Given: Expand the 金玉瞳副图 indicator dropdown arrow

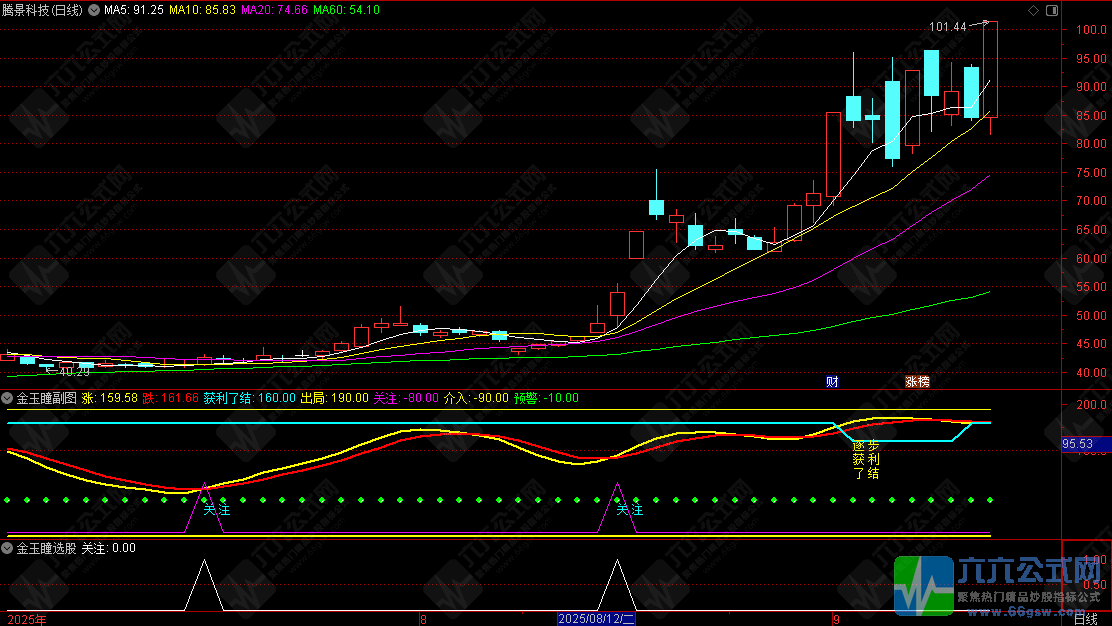Looking at the screenshot, I should pyautogui.click(x=7, y=398).
